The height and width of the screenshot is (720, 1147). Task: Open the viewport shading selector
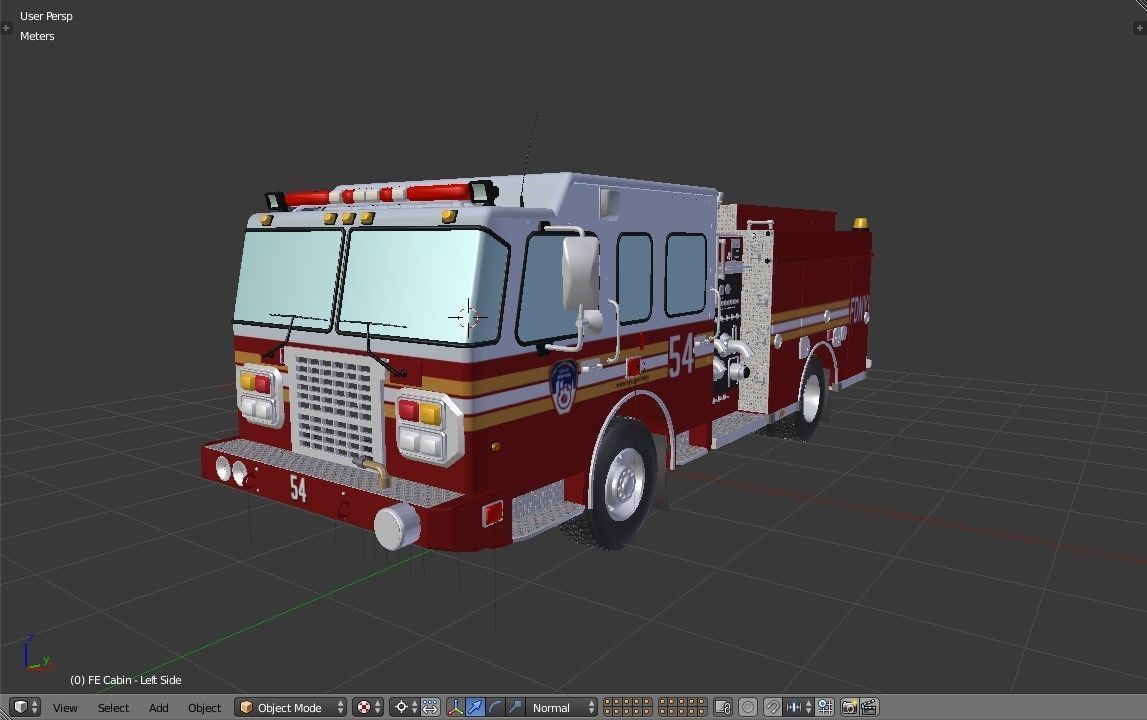click(x=368, y=707)
